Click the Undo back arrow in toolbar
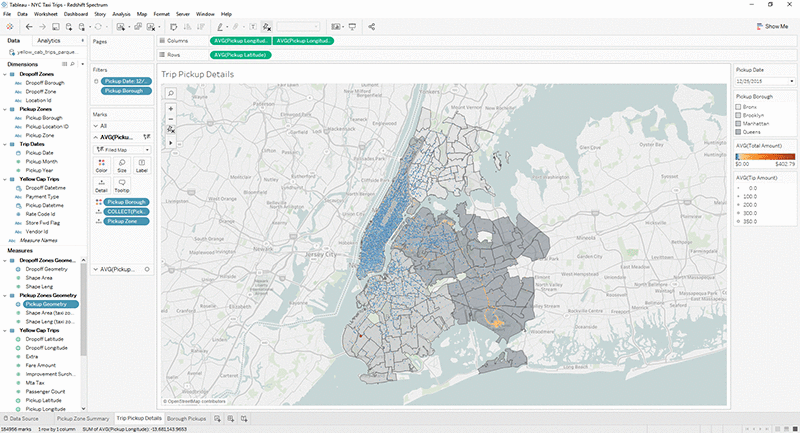 click(29, 27)
